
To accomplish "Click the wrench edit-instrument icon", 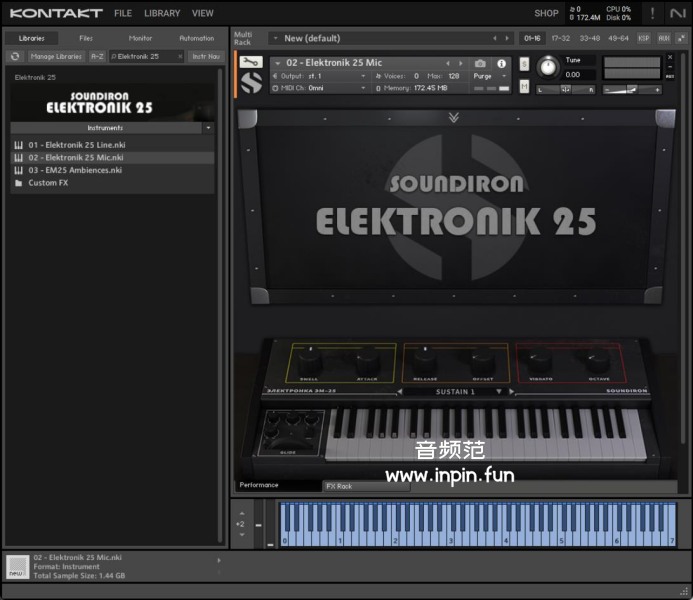I will pos(249,62).
